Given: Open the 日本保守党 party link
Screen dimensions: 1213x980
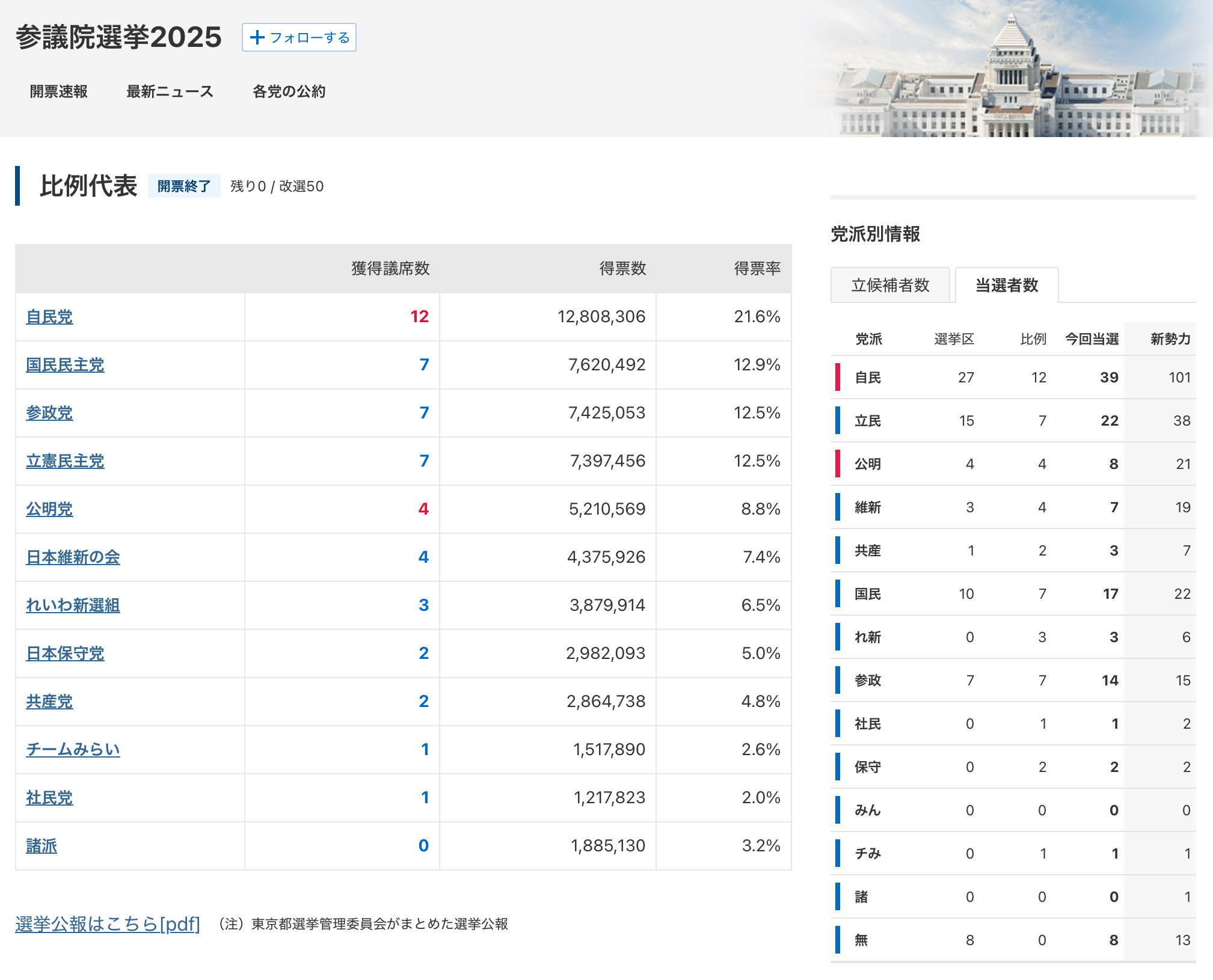Looking at the screenshot, I should 65,654.
